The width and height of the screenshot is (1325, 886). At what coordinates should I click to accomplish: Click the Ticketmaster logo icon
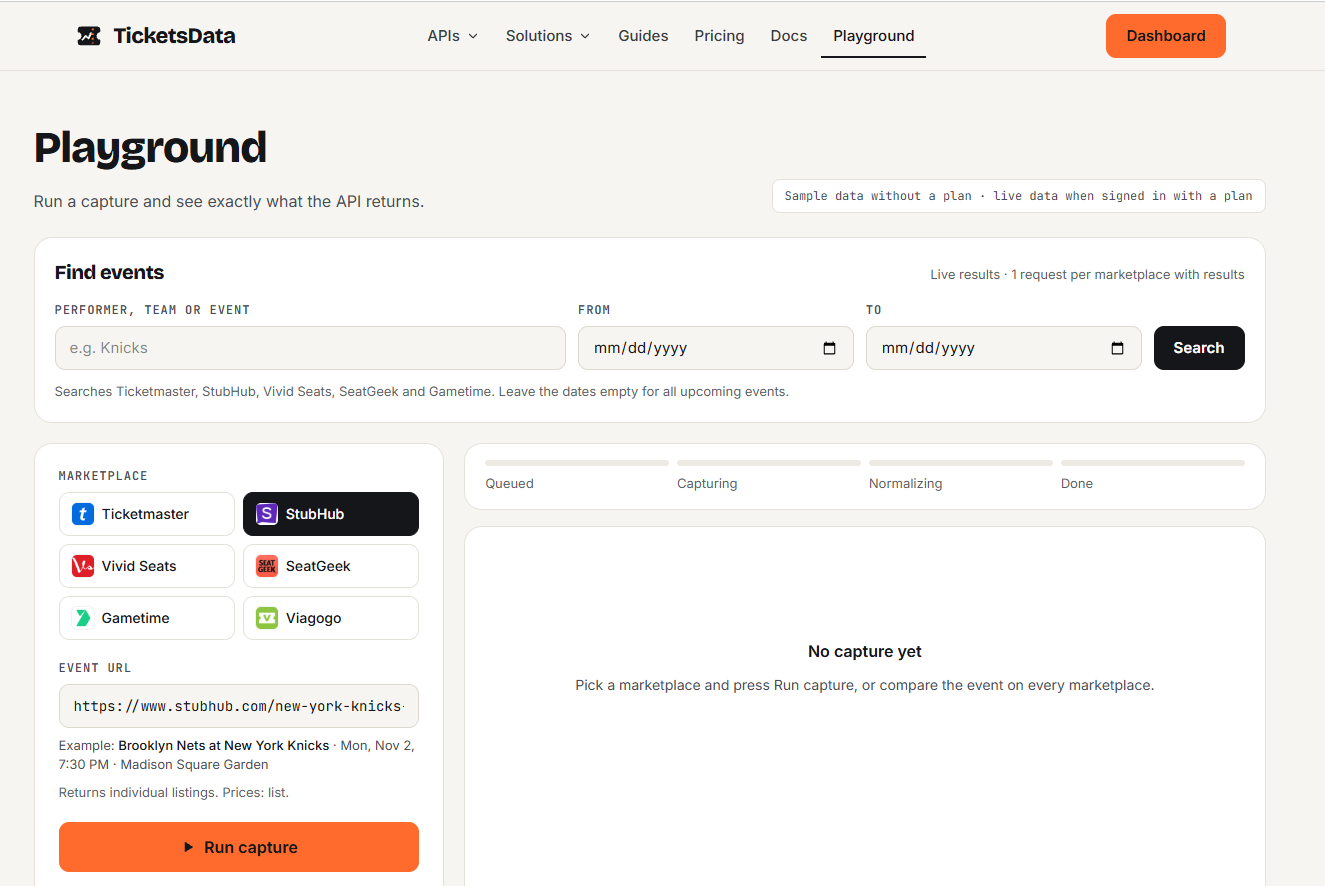82,514
